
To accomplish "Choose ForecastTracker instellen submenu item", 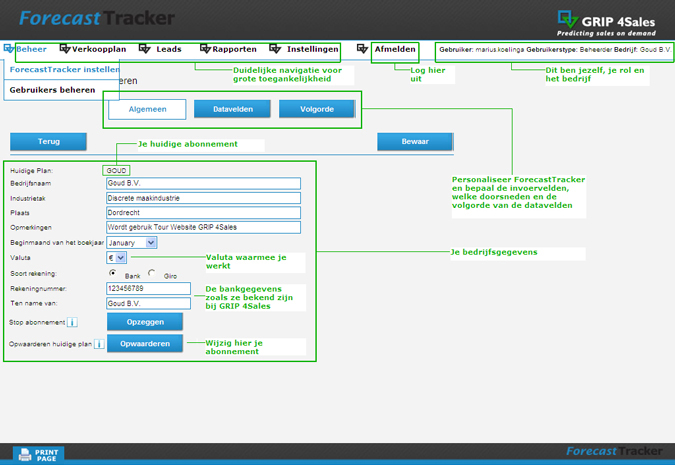I will pyautogui.click(x=65, y=69).
